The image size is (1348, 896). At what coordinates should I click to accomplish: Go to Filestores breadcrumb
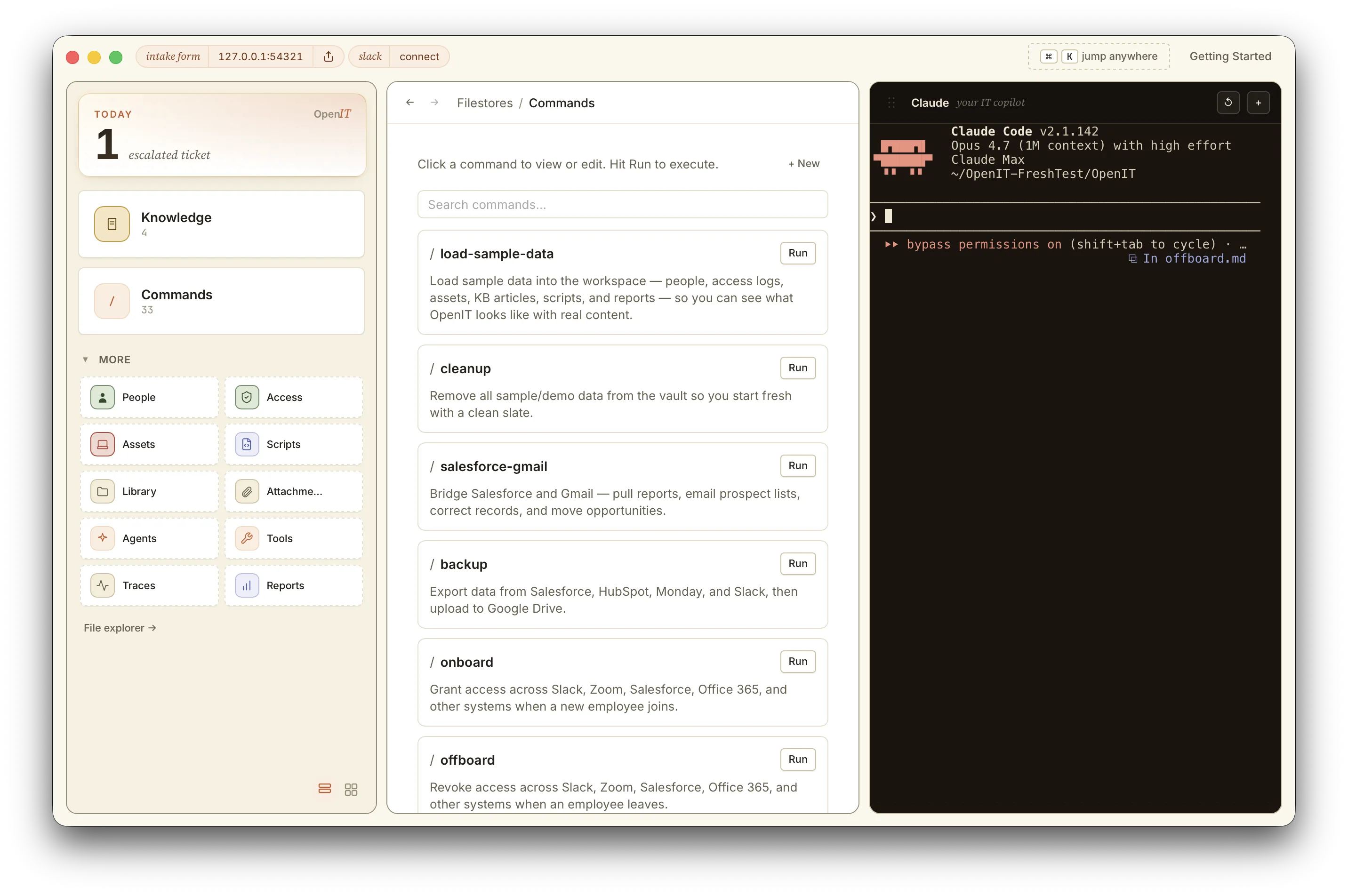pyautogui.click(x=485, y=103)
